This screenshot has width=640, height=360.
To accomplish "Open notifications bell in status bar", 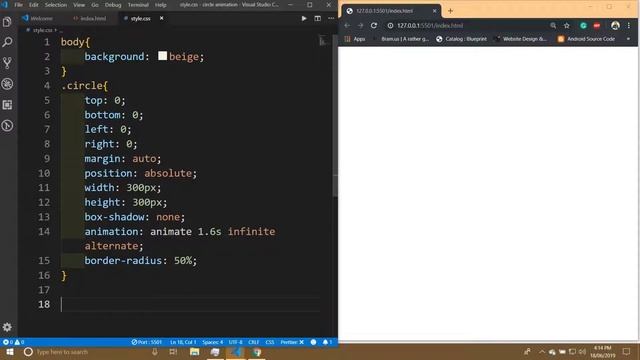I will tap(327, 342).
